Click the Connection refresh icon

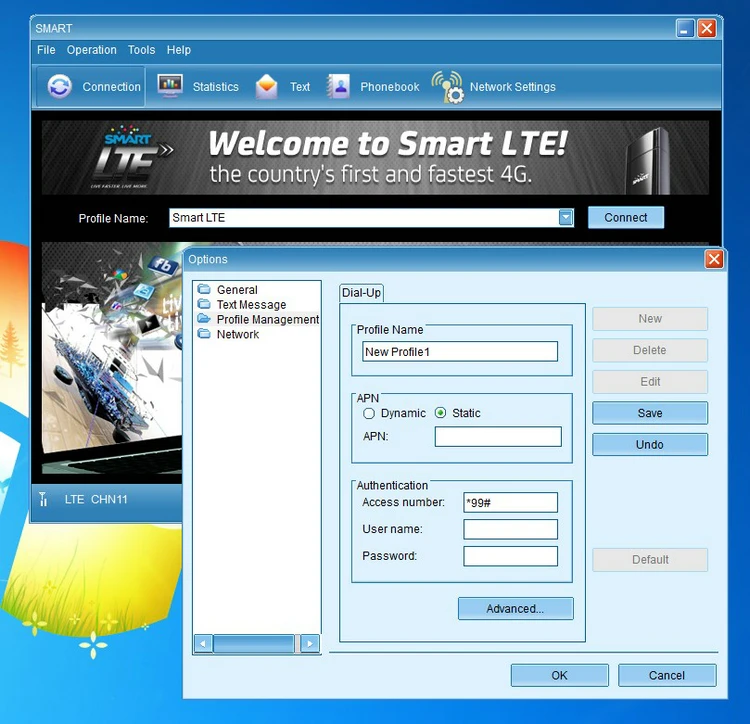pos(60,87)
